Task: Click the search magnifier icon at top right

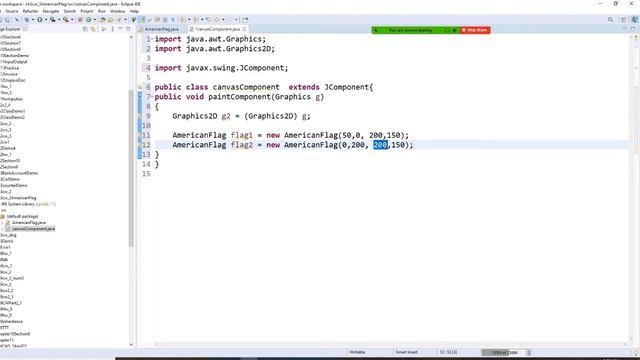Action: (610, 20)
